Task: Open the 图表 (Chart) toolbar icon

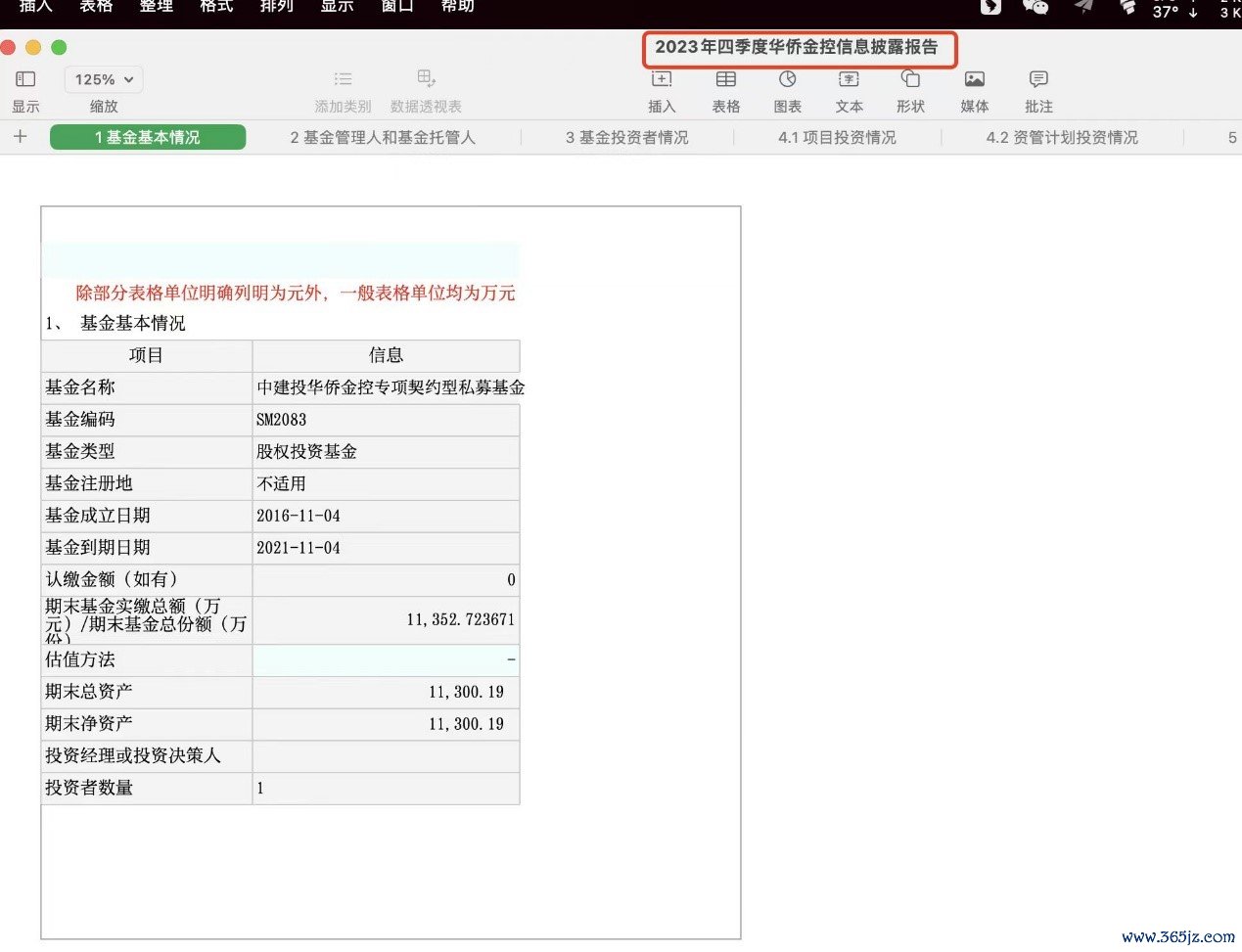Action: point(787,79)
